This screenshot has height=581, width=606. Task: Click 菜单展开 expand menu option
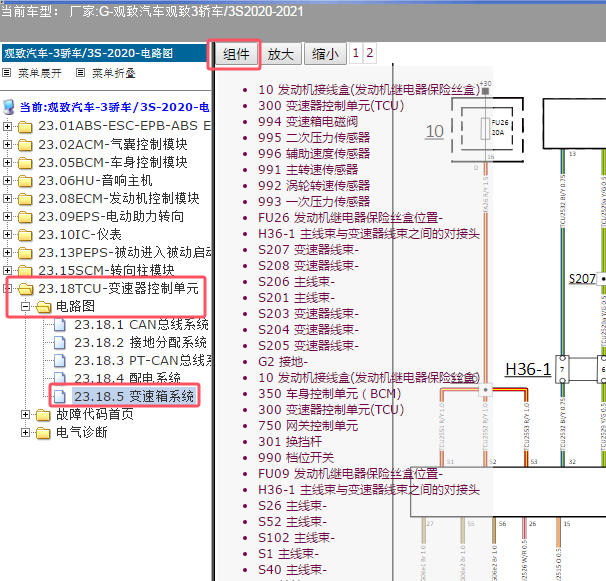(40, 73)
